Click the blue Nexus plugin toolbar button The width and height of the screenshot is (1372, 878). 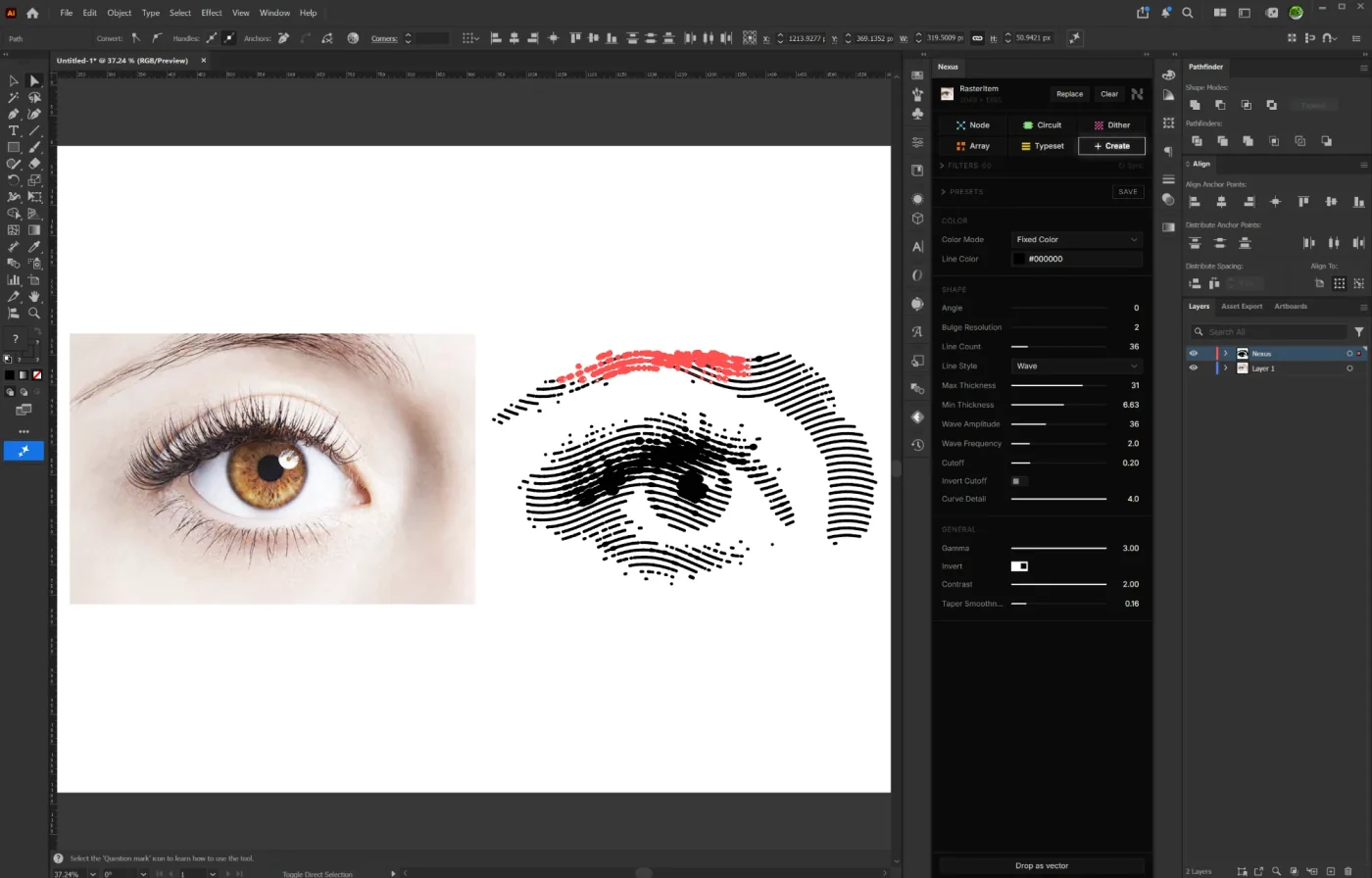tap(24, 451)
